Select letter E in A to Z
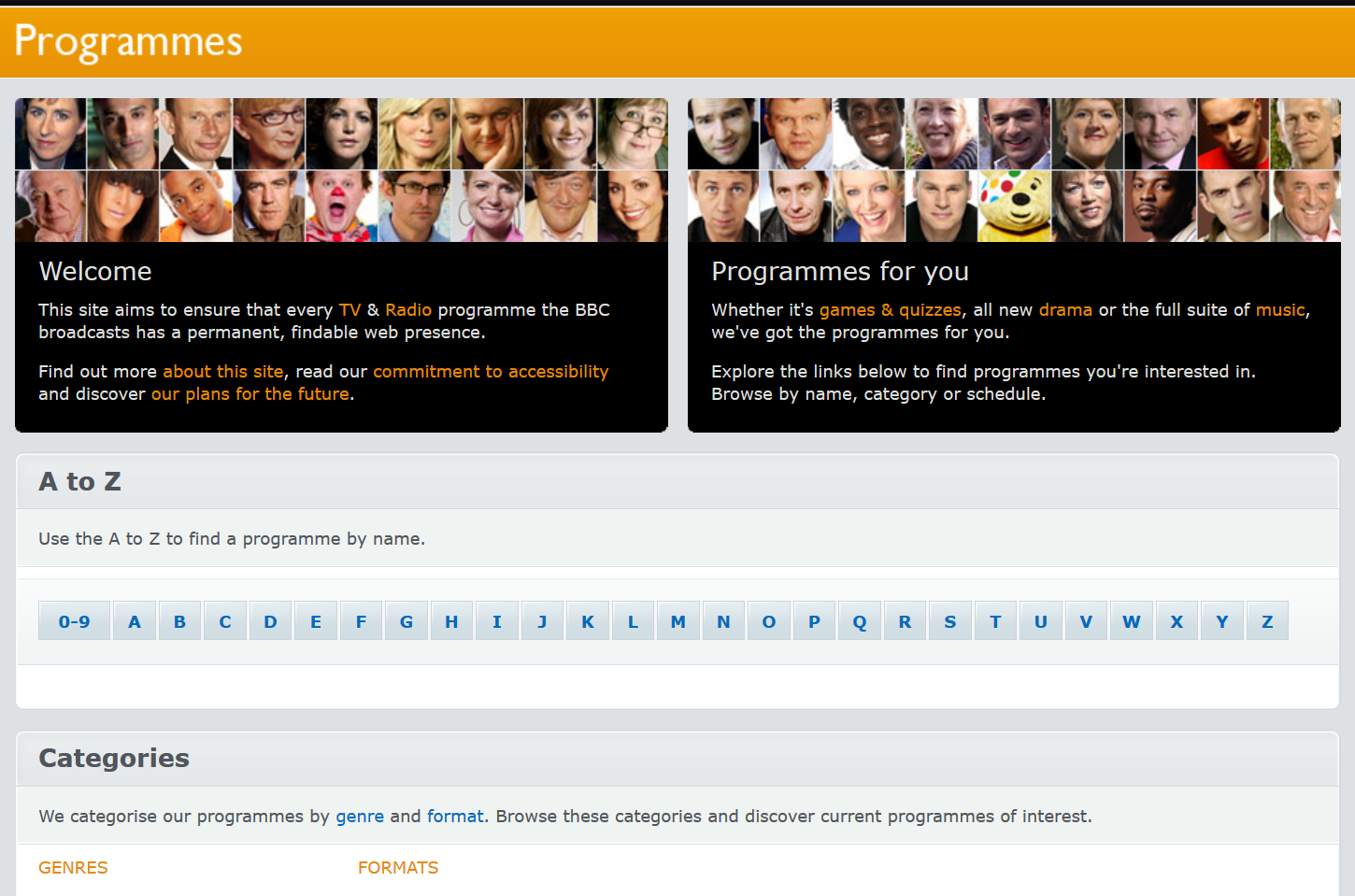Image resolution: width=1355 pixels, height=896 pixels. (316, 621)
